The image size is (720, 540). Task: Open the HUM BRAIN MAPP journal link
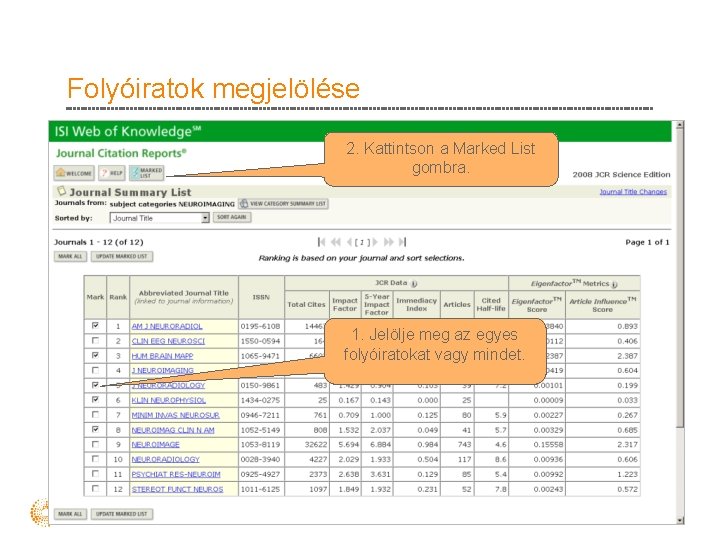point(162,356)
